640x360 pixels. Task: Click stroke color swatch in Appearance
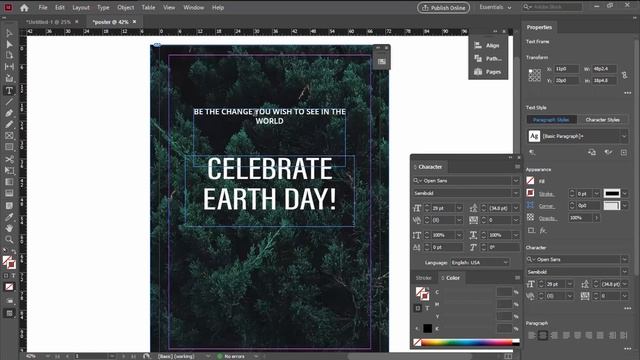pyautogui.click(x=612, y=193)
